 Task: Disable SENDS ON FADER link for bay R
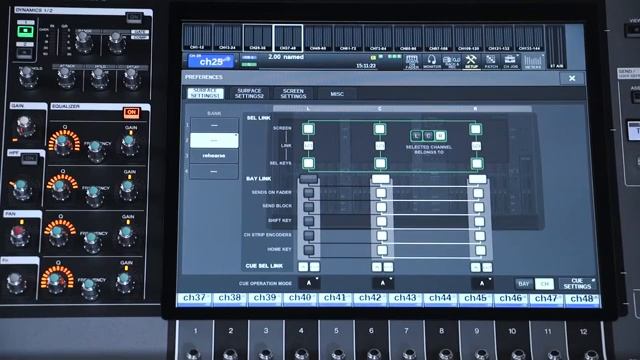tap(478, 193)
